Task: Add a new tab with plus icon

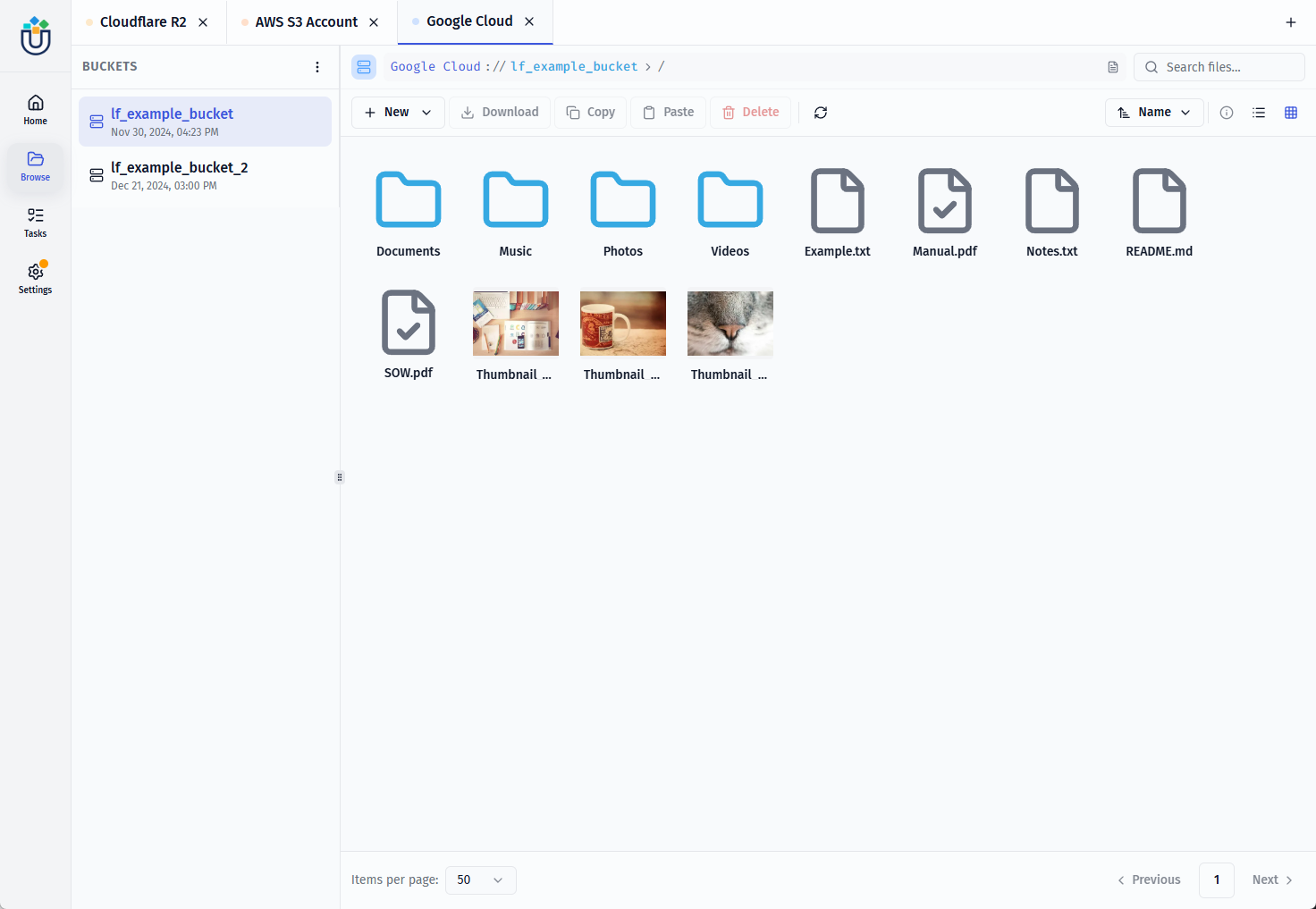Action: click(x=1290, y=22)
